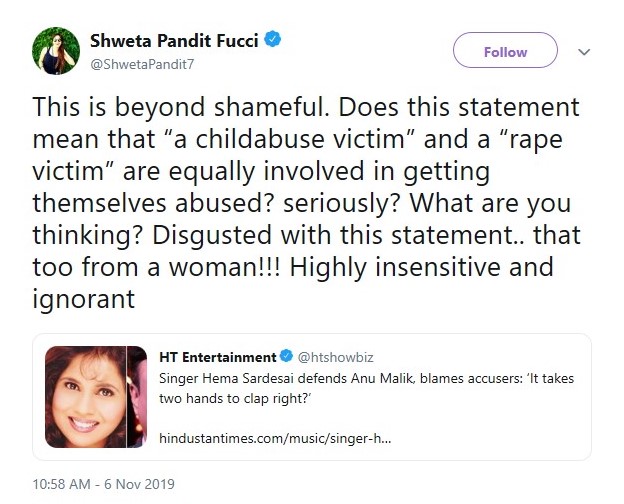Open the quoted tweet headline about Hema Sardesai
Screen dimensions: 624x504
click(x=367, y=388)
